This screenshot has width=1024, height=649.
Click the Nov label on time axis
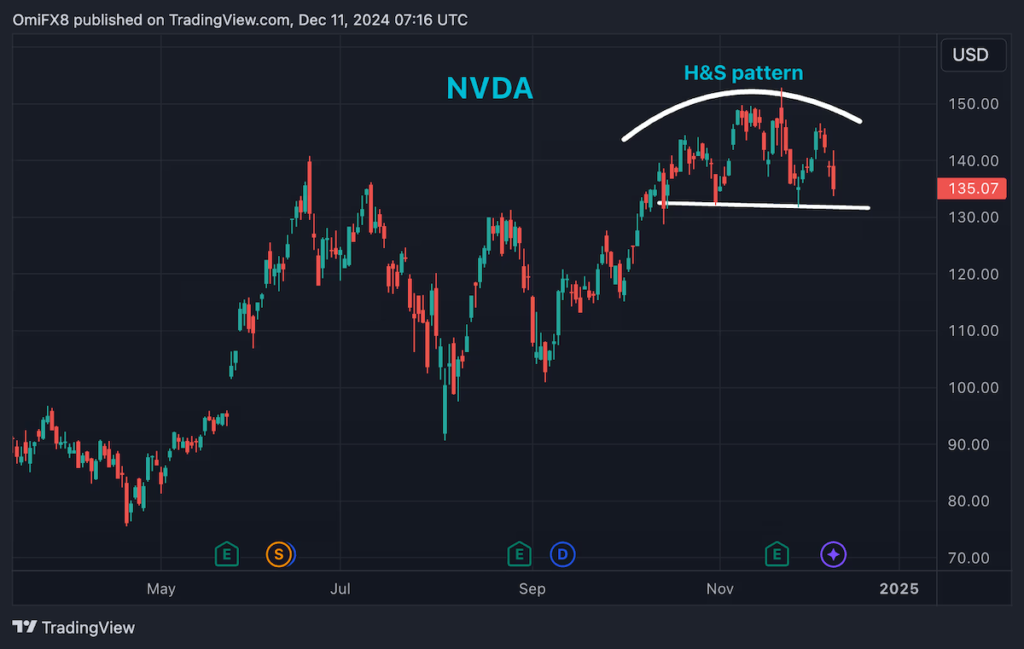[720, 589]
